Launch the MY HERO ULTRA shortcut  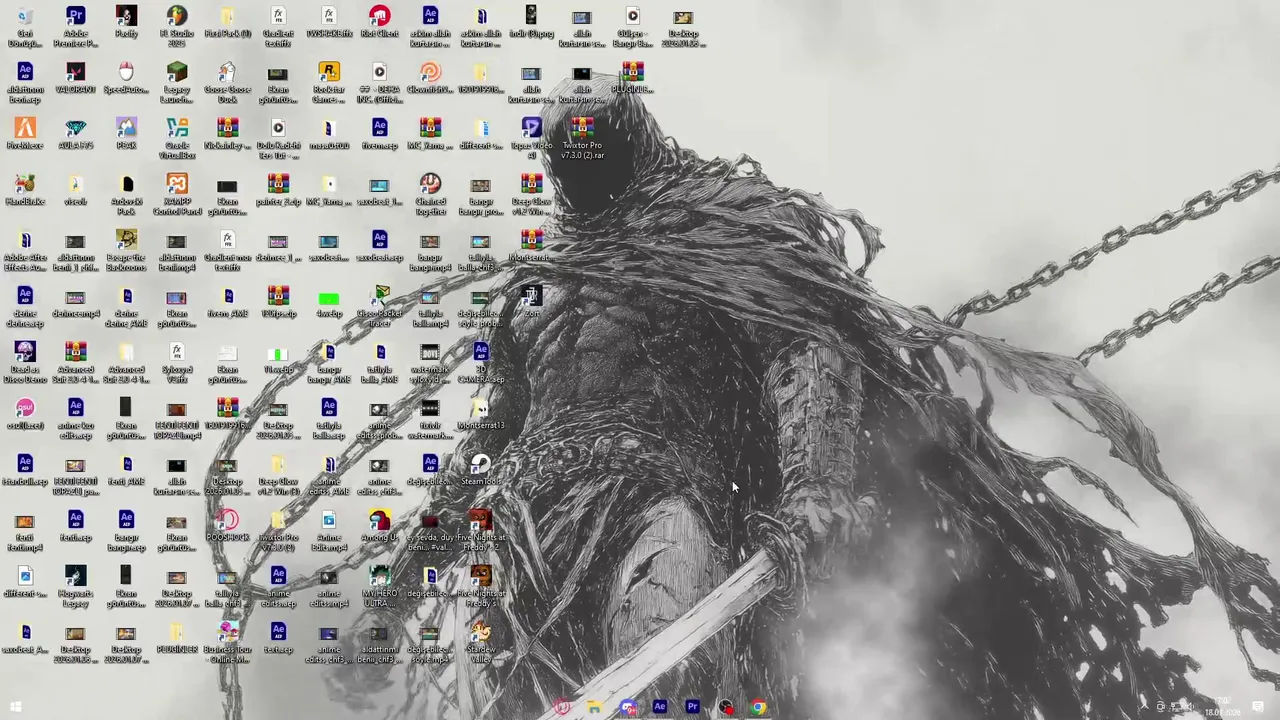pyautogui.click(x=379, y=587)
